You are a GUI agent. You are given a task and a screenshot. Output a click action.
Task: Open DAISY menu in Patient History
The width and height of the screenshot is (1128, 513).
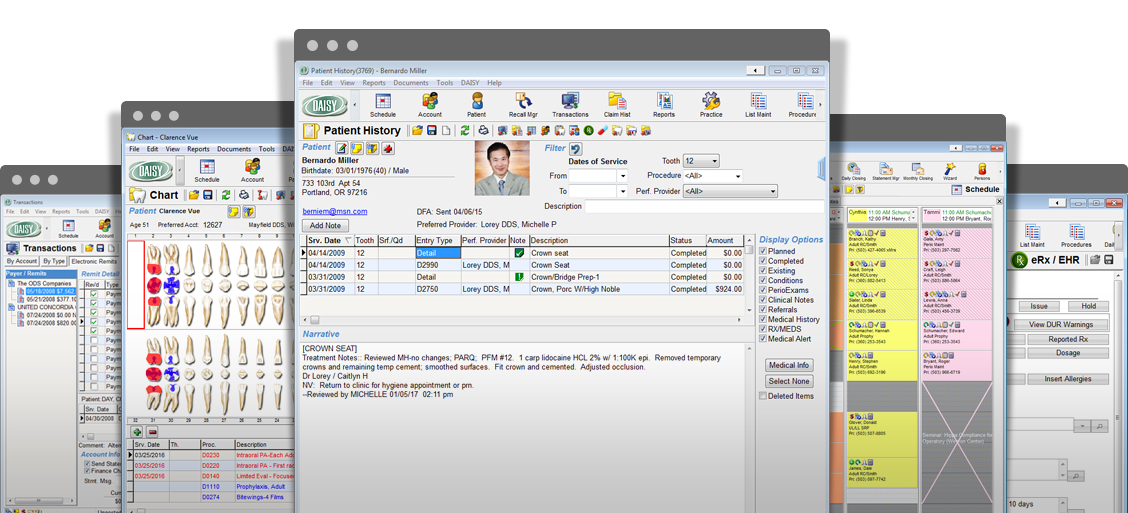(470, 83)
